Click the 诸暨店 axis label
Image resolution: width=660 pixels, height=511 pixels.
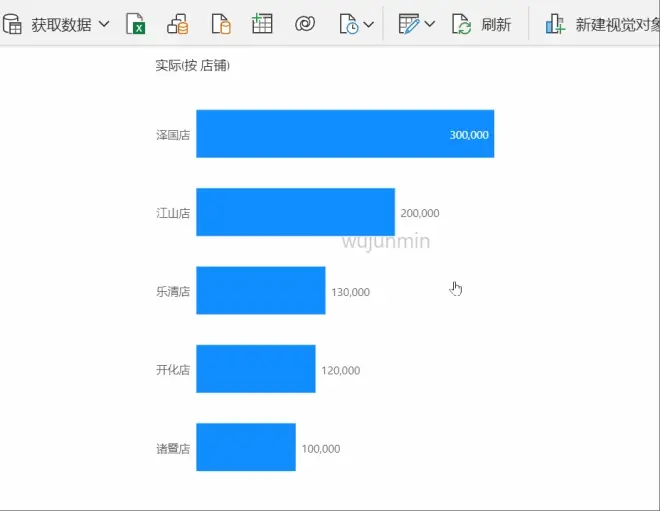tap(173, 448)
